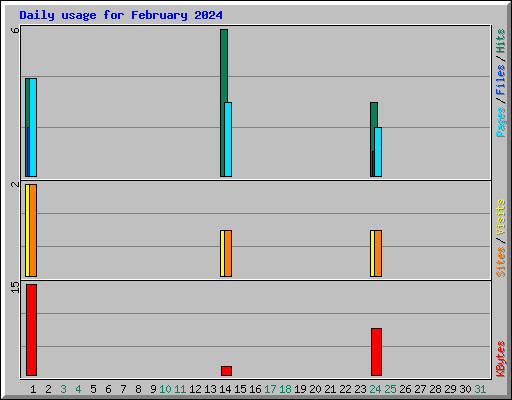Click day label '10' on the x-axis

165,389
